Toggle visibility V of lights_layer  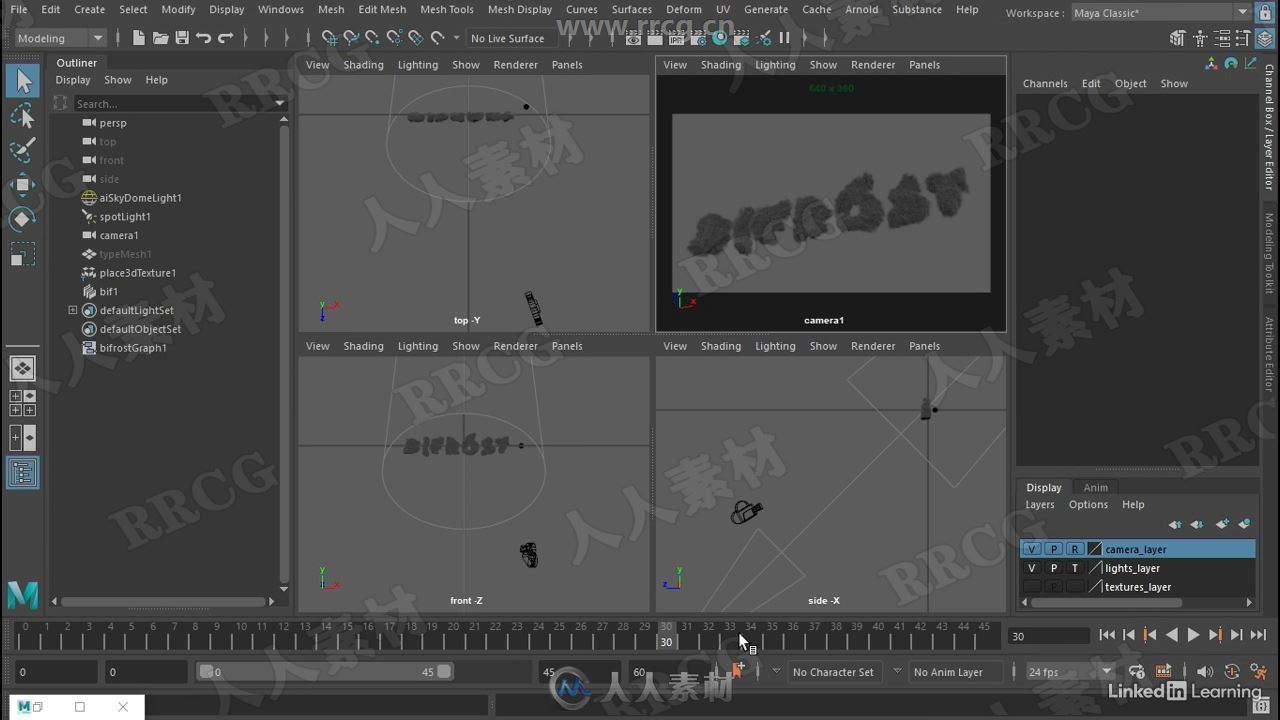(1032, 568)
